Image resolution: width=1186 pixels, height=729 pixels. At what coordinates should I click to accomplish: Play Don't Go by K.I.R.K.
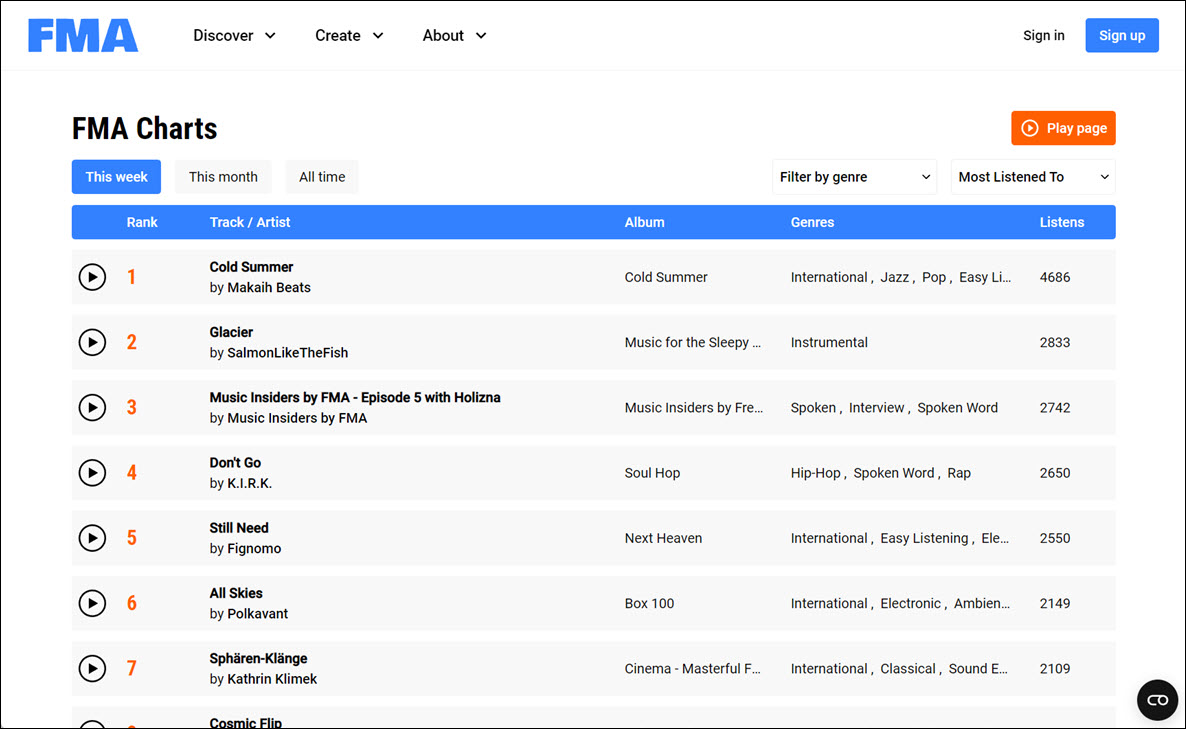92,472
